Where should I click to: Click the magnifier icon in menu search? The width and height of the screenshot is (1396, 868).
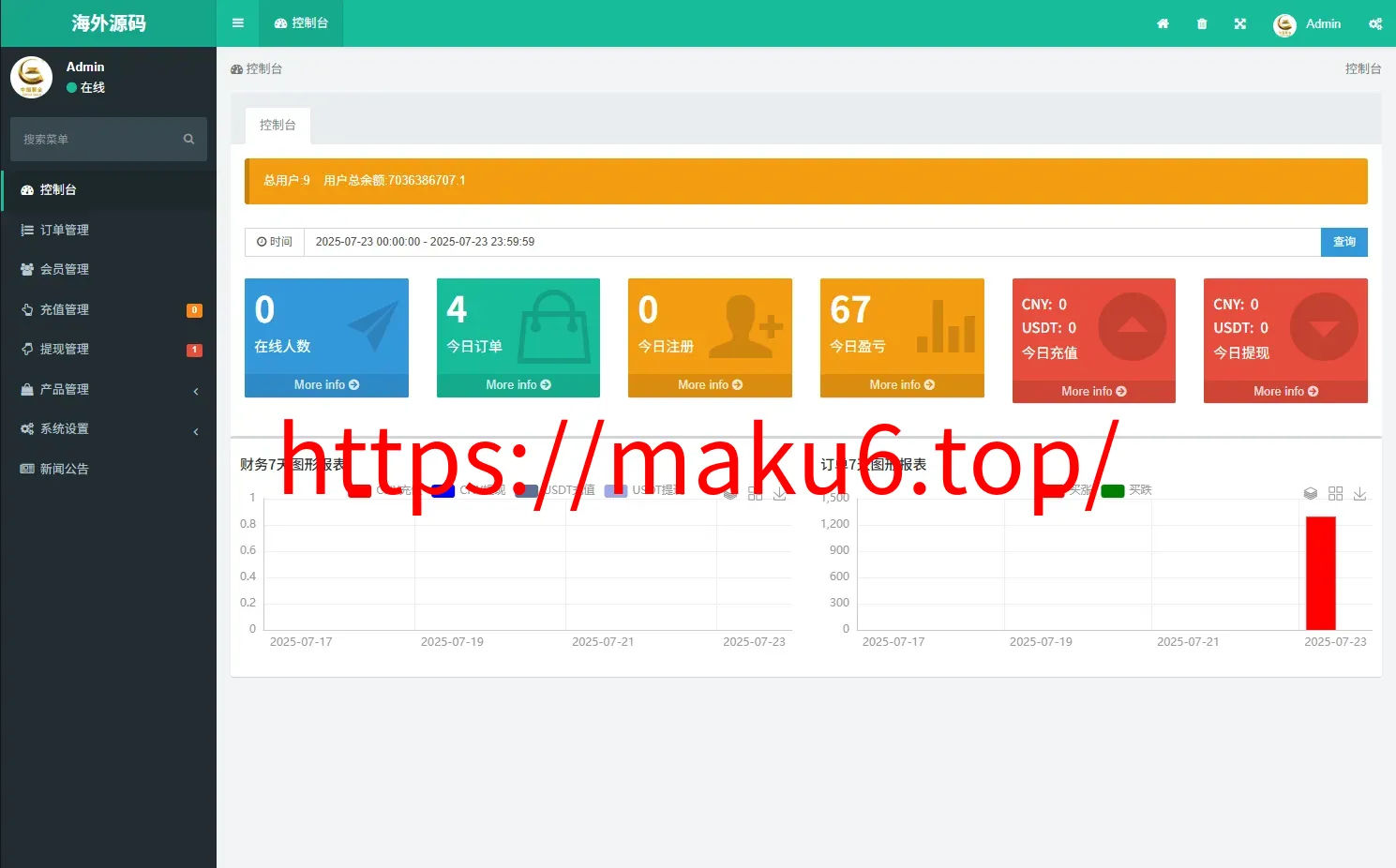pyautogui.click(x=188, y=139)
